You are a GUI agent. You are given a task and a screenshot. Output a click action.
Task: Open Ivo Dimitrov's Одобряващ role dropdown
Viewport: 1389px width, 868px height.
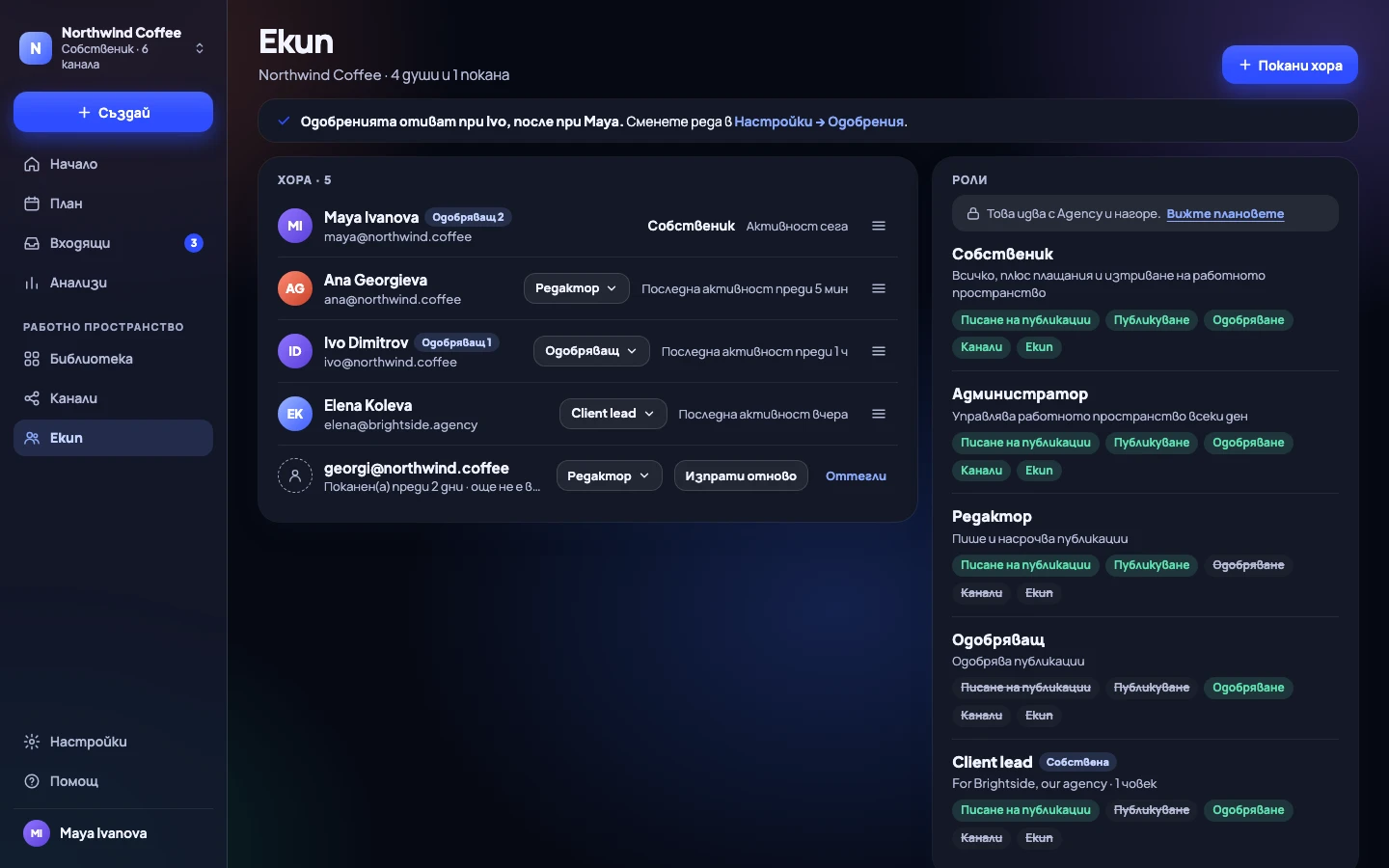(x=591, y=351)
